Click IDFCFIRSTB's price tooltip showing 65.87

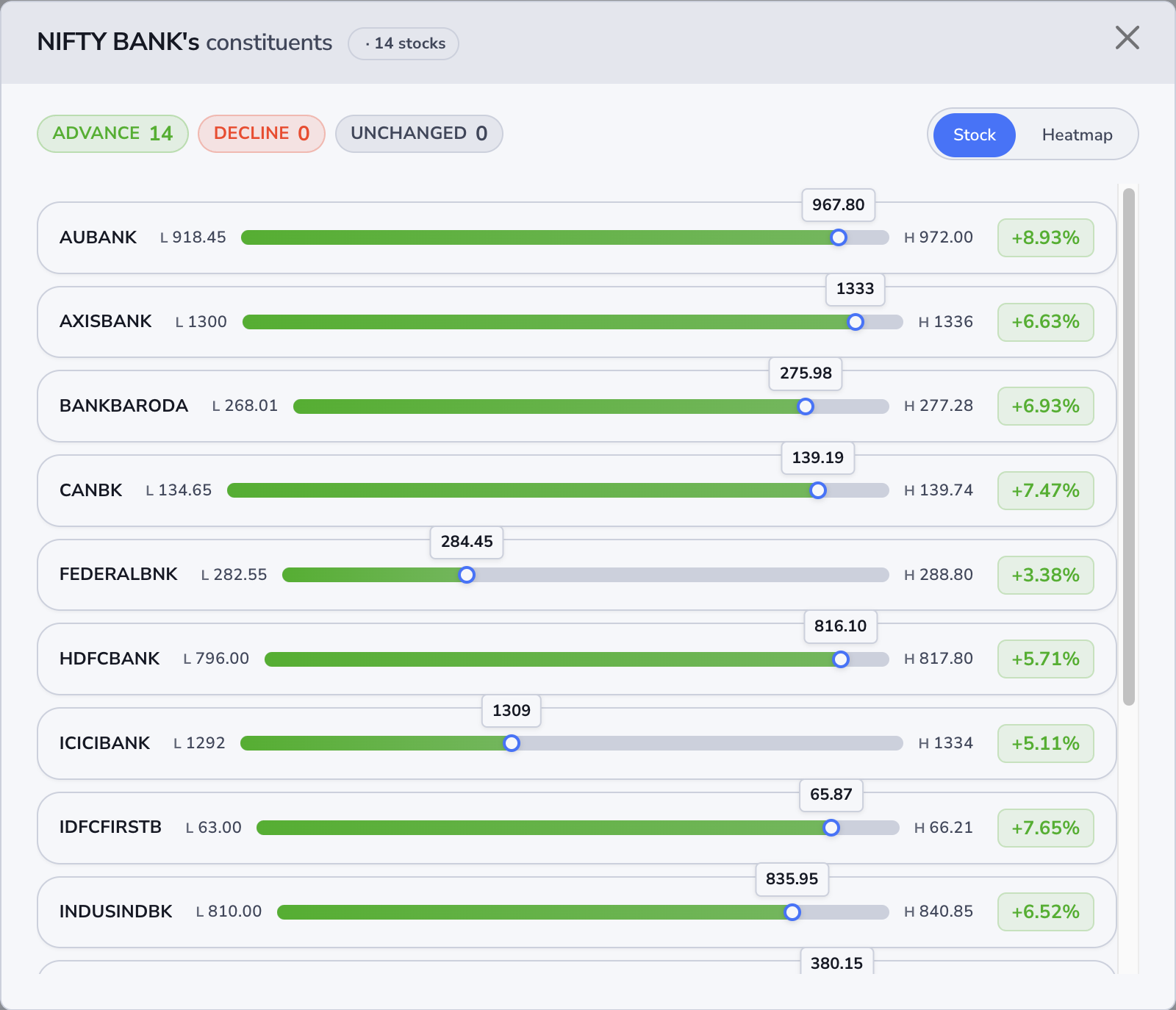[831, 795]
